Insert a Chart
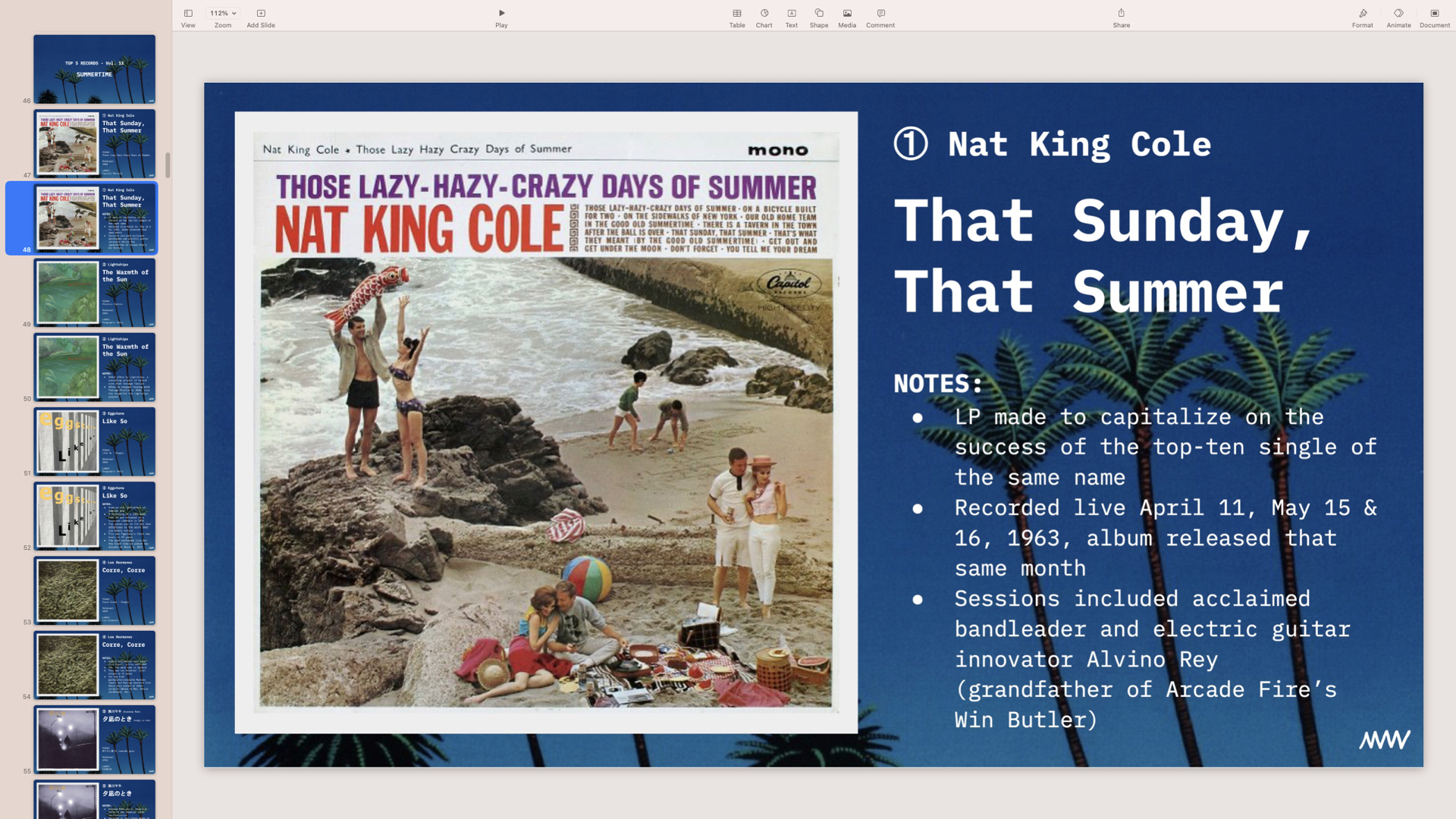1456x819 pixels. pyautogui.click(x=764, y=14)
